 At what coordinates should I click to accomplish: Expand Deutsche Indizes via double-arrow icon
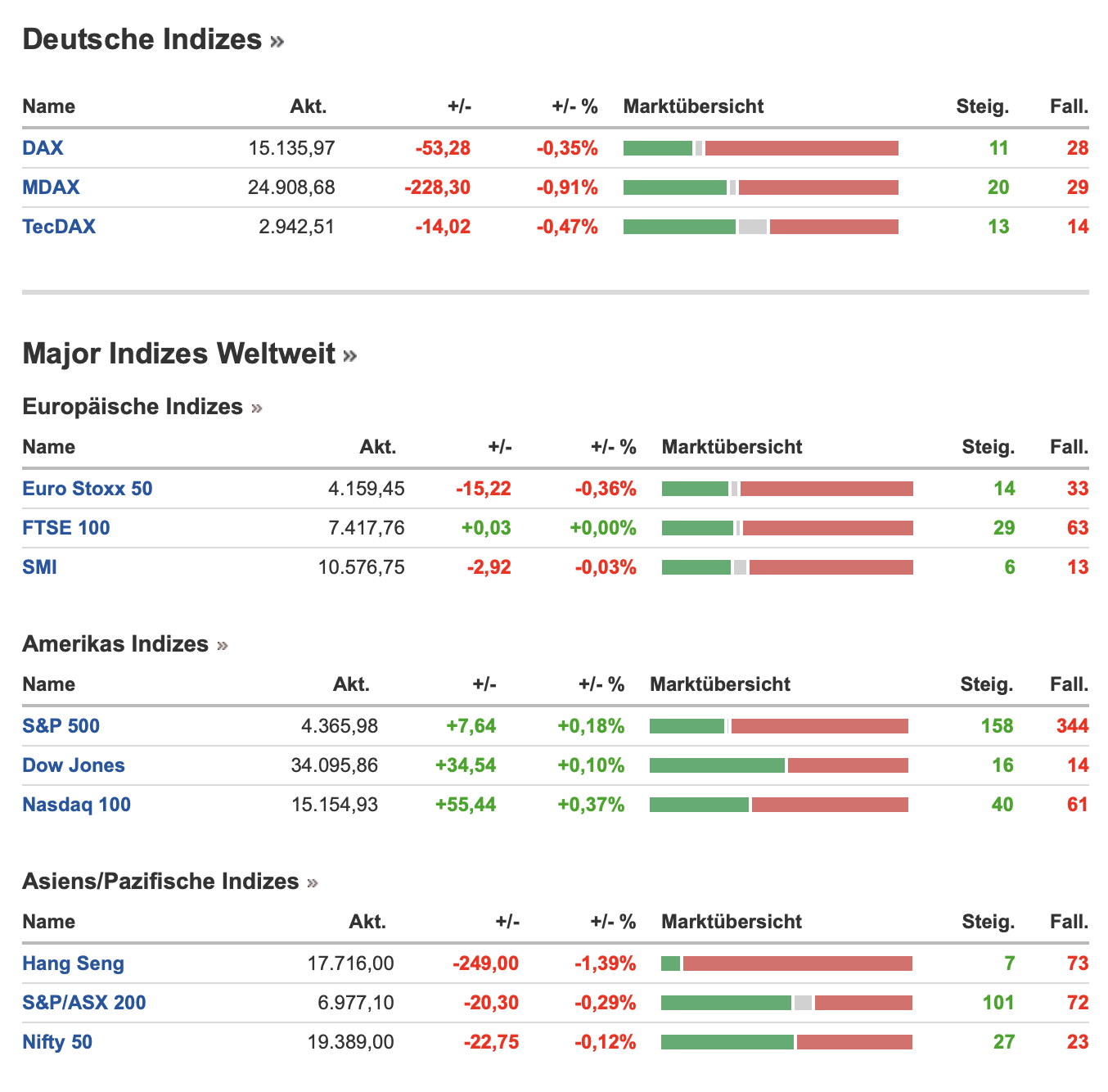[277, 42]
